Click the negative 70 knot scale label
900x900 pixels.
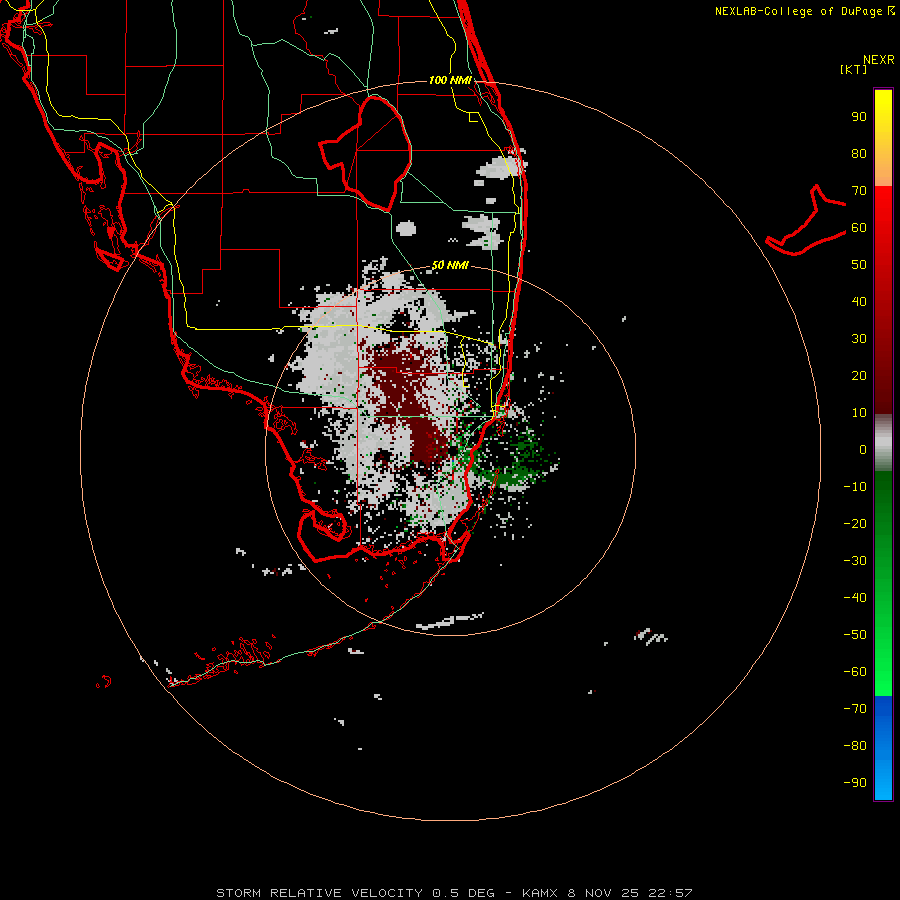855,708
